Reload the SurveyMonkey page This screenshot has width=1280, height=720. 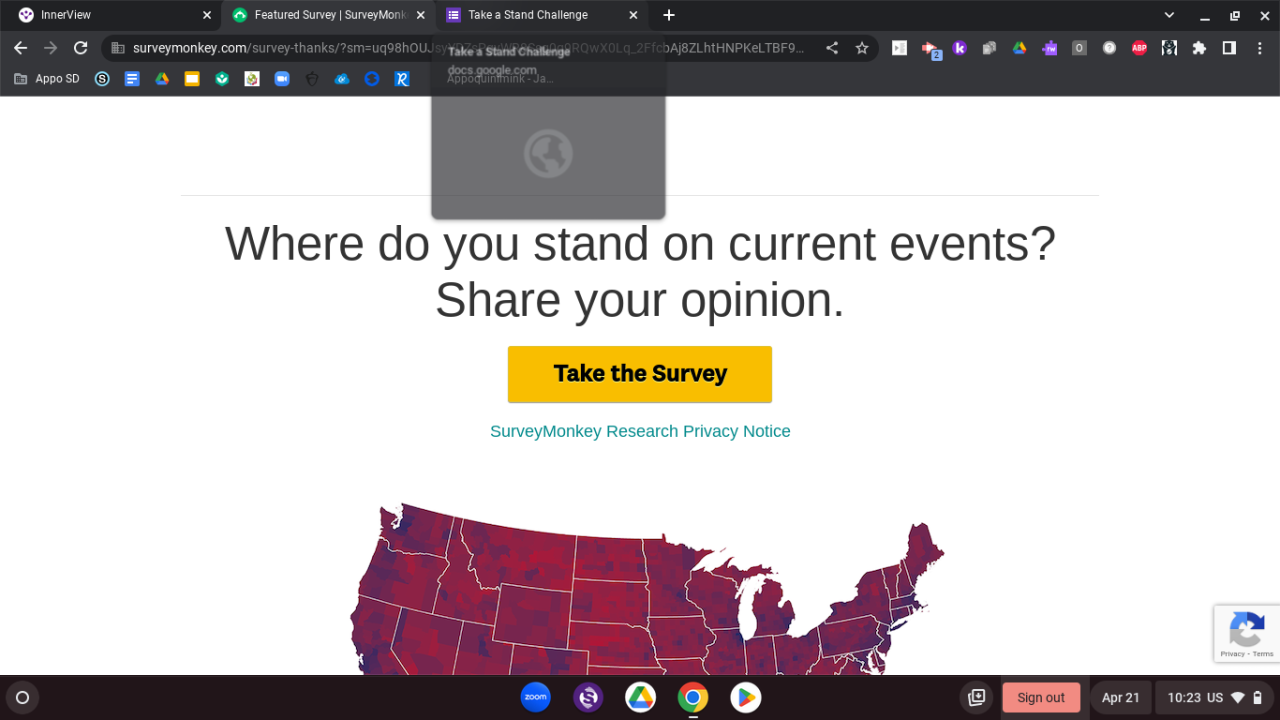pyautogui.click(x=81, y=48)
